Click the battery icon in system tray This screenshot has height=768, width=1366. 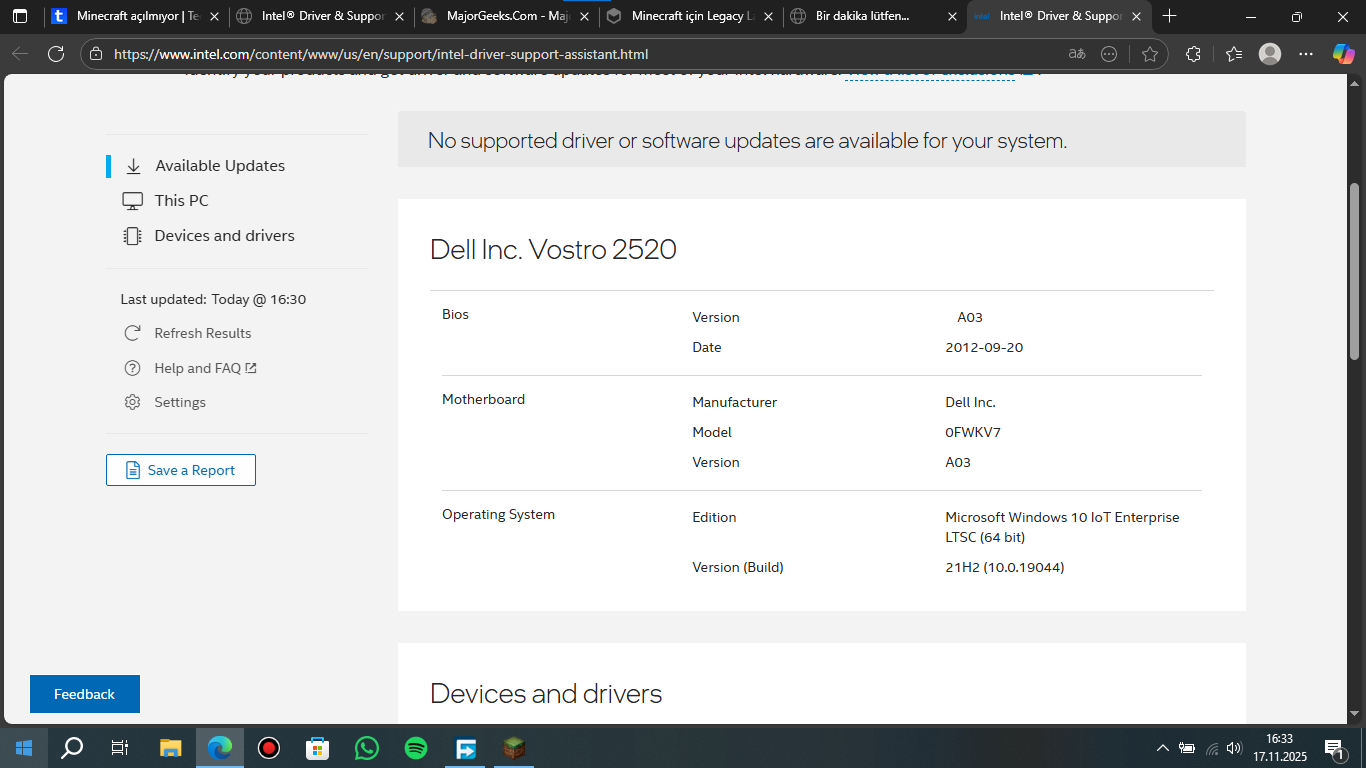pyautogui.click(x=1187, y=747)
